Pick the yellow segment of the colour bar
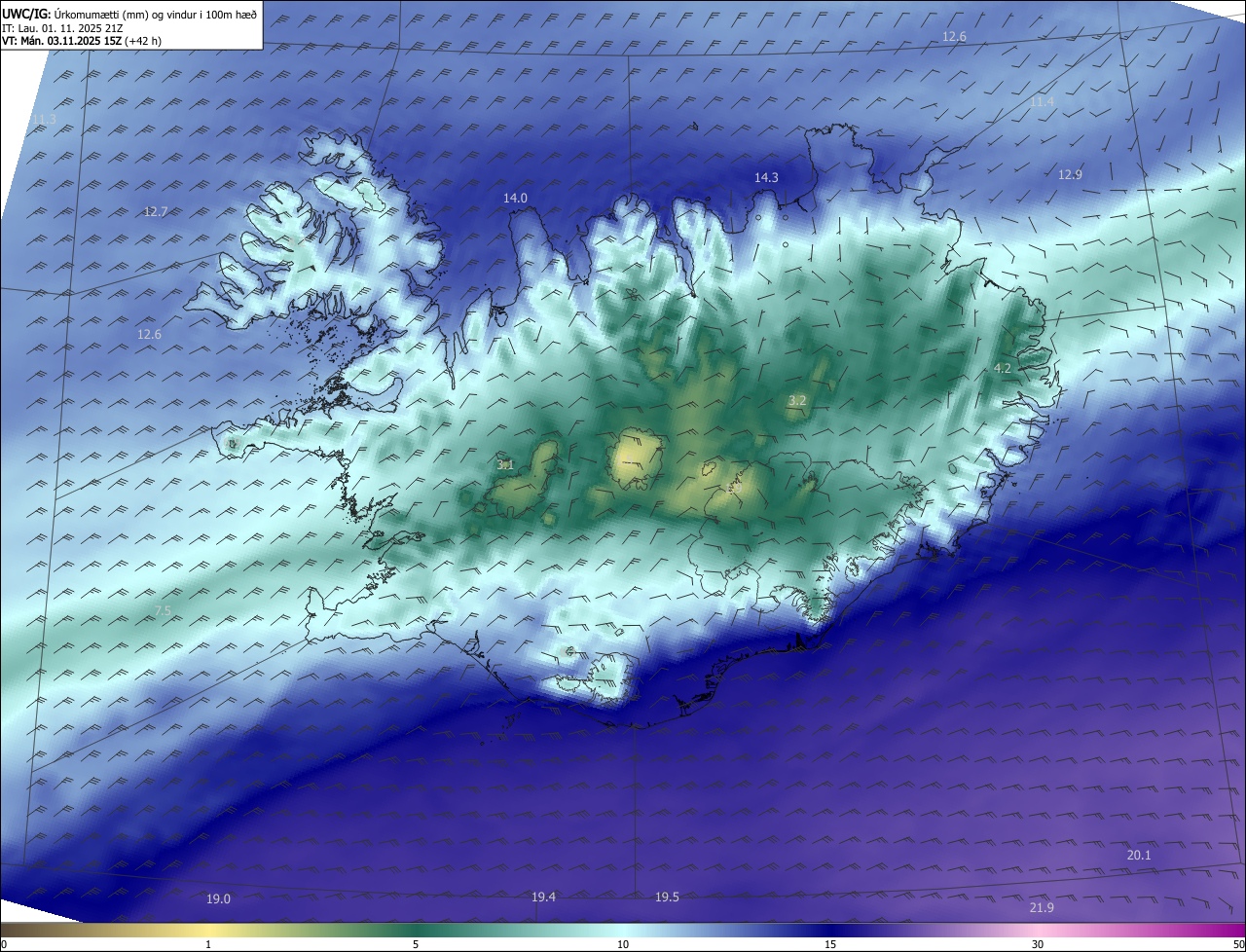The height and width of the screenshot is (952, 1246). point(209,930)
